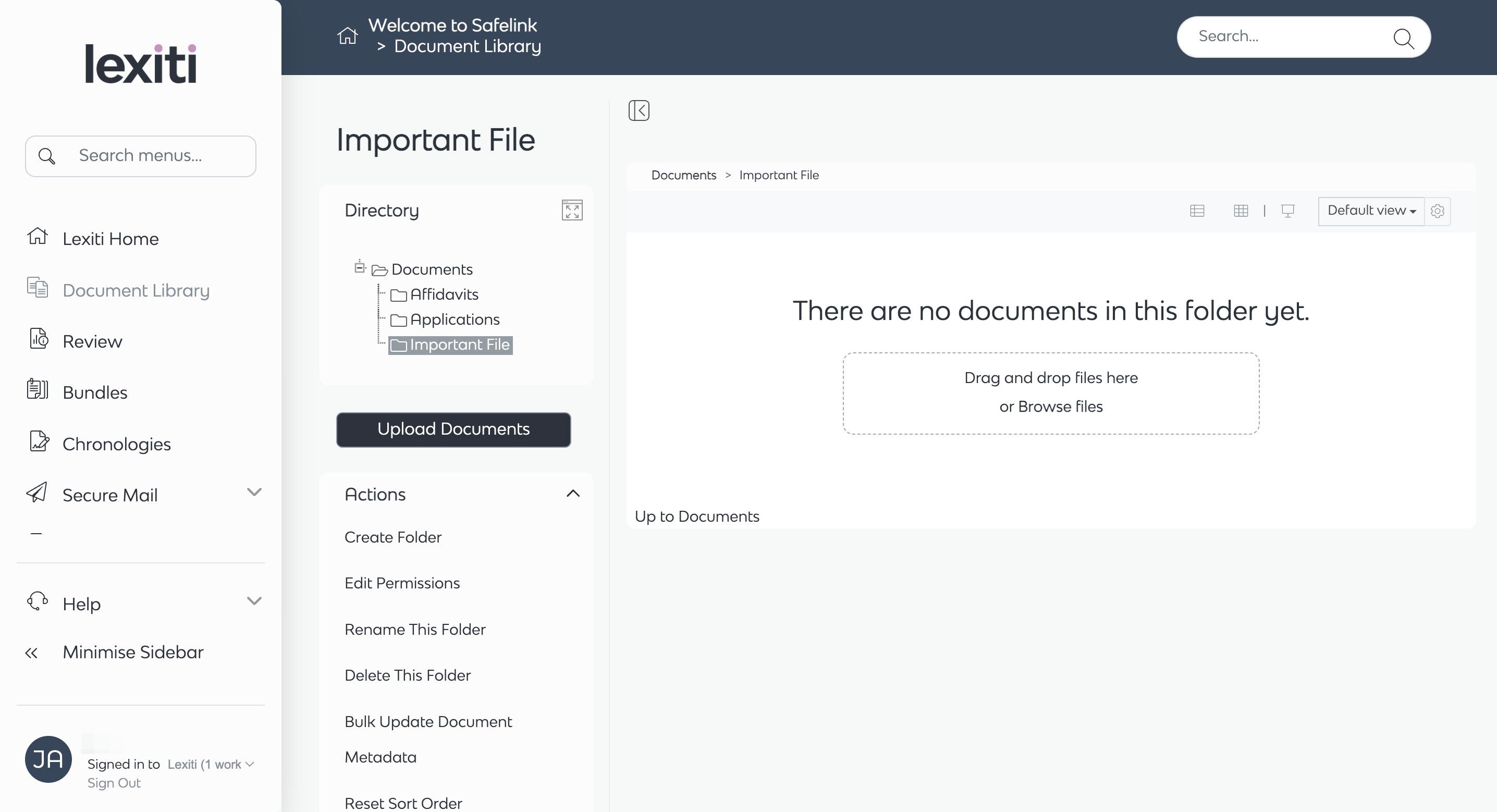The height and width of the screenshot is (812, 1497).
Task: Collapse the Documents tree node
Action: coord(360,267)
